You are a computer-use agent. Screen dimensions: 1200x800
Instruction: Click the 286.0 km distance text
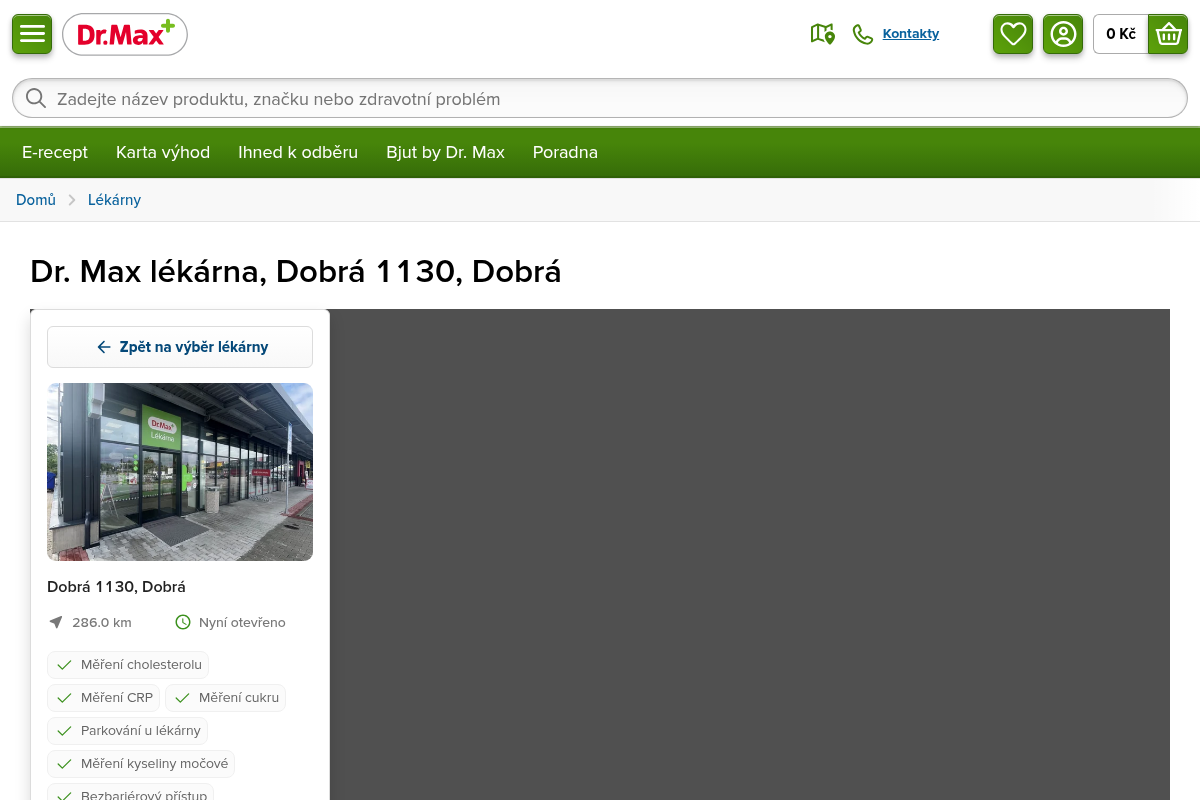point(102,622)
